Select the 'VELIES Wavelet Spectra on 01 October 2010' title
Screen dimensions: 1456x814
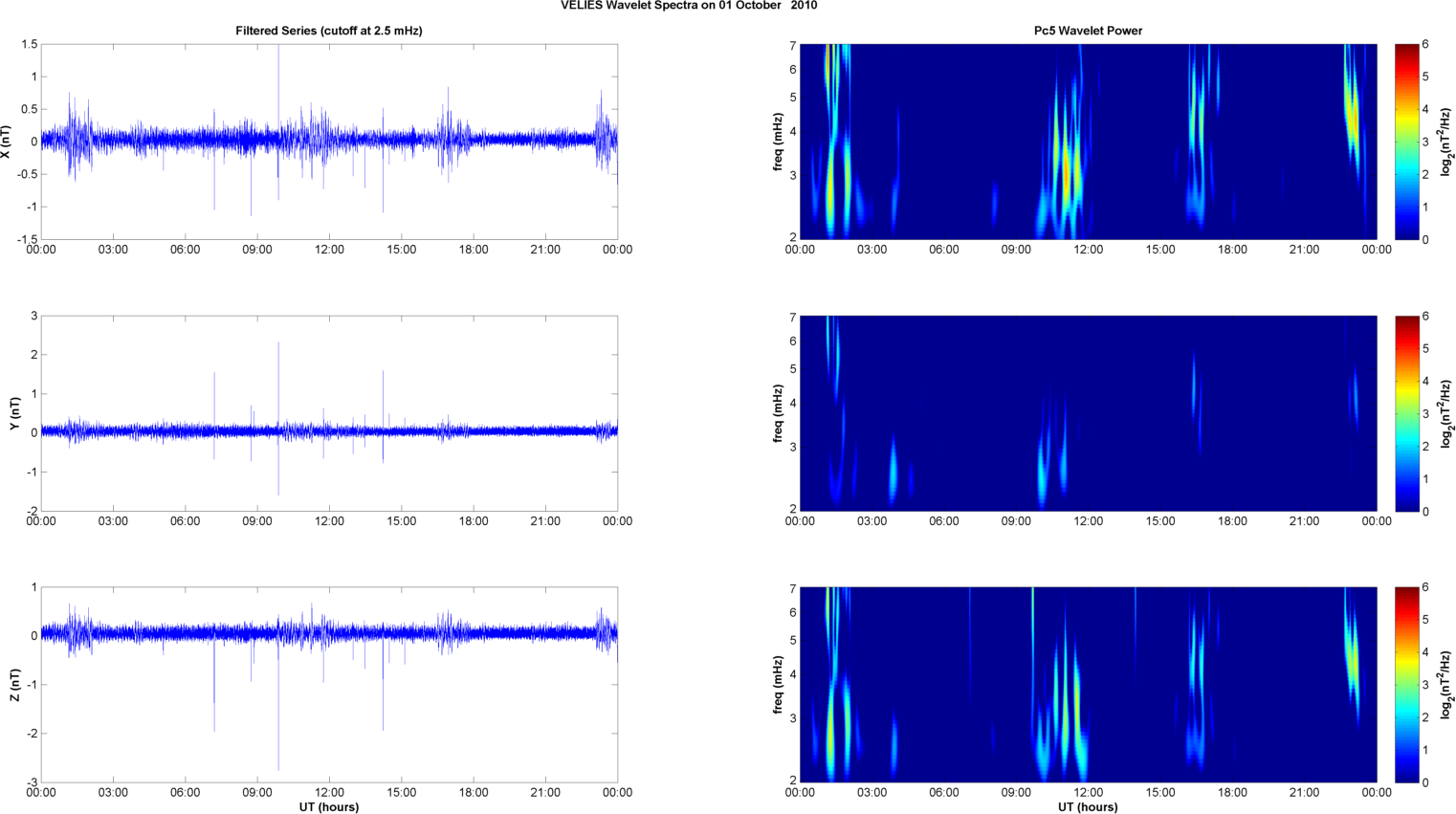click(689, 6)
